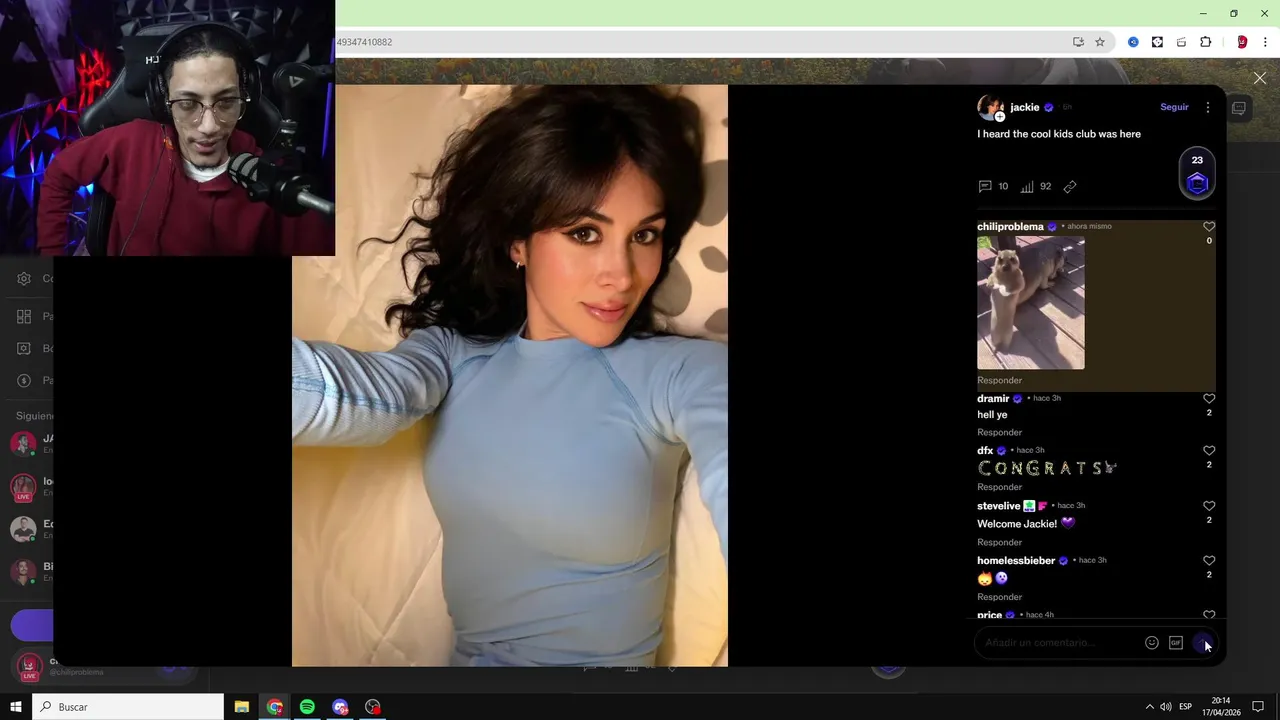Open the GIF picker in comment box

1176,643
